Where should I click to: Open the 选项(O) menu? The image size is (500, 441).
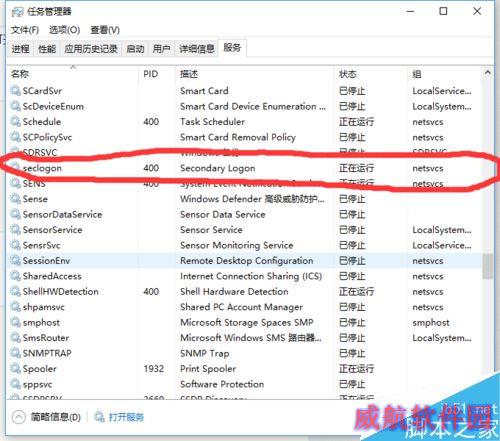tap(64, 30)
